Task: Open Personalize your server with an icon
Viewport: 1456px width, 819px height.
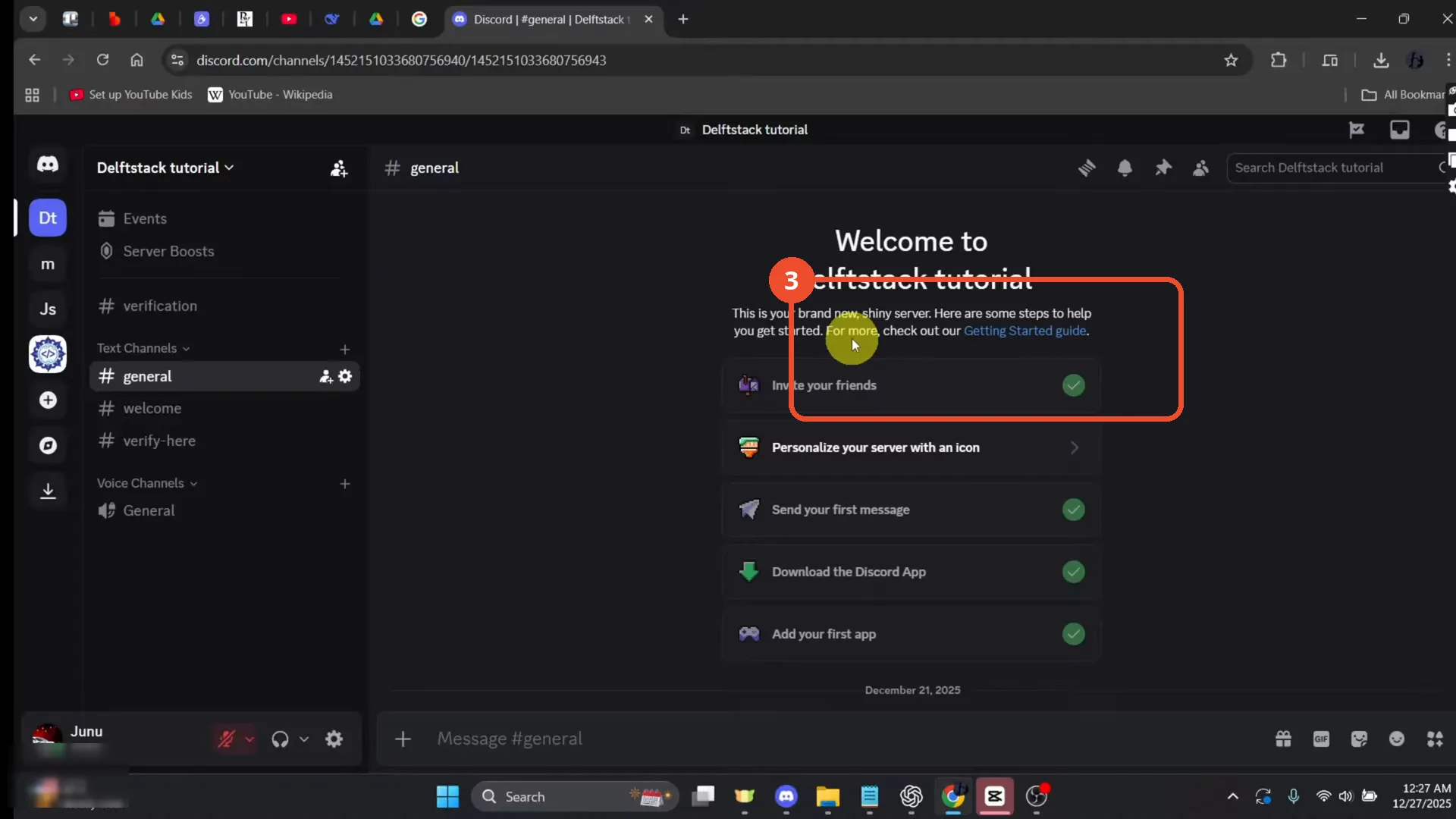Action: [911, 447]
